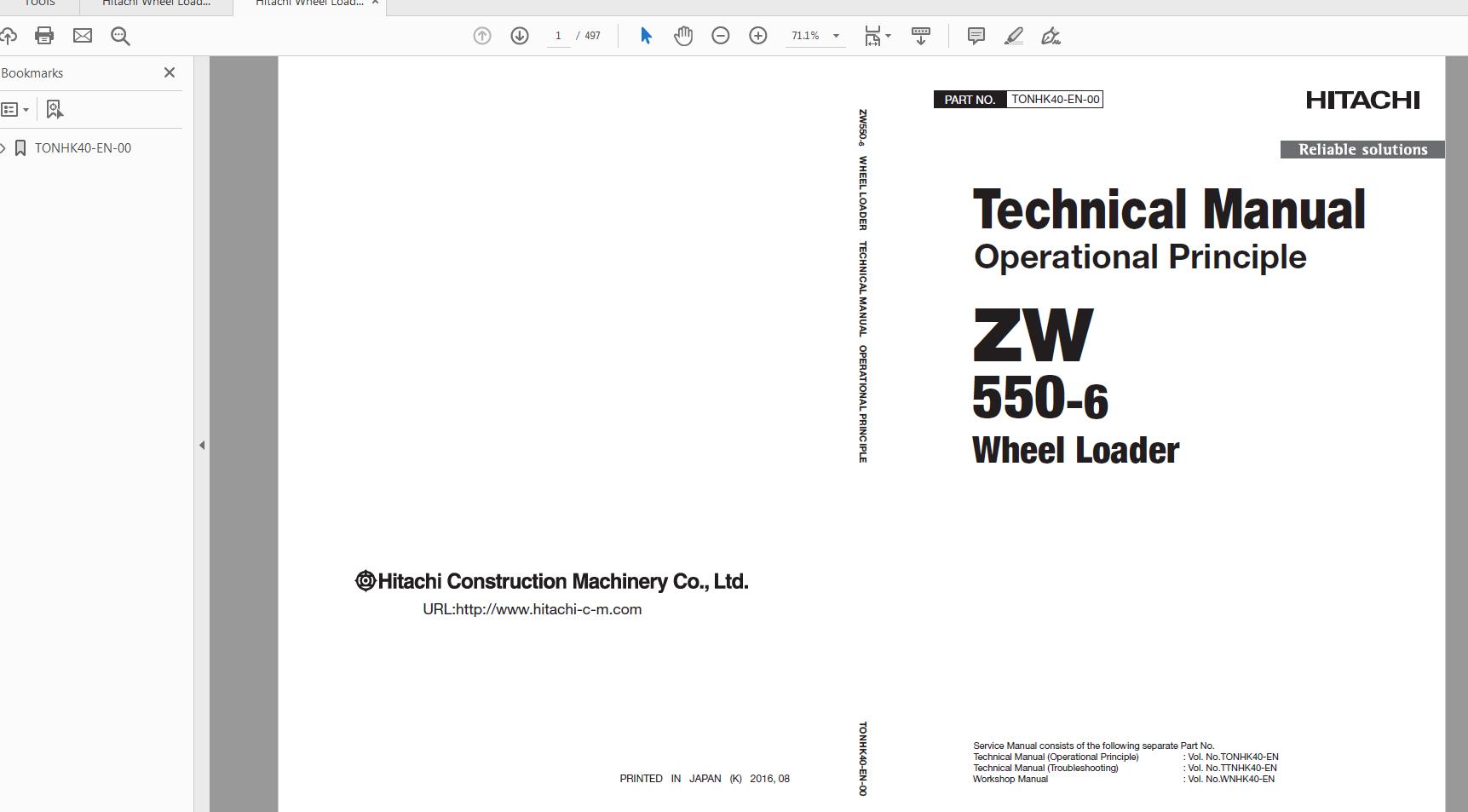The image size is (1468, 812).
Task: Select the Highlight text tool
Action: click(1013, 36)
